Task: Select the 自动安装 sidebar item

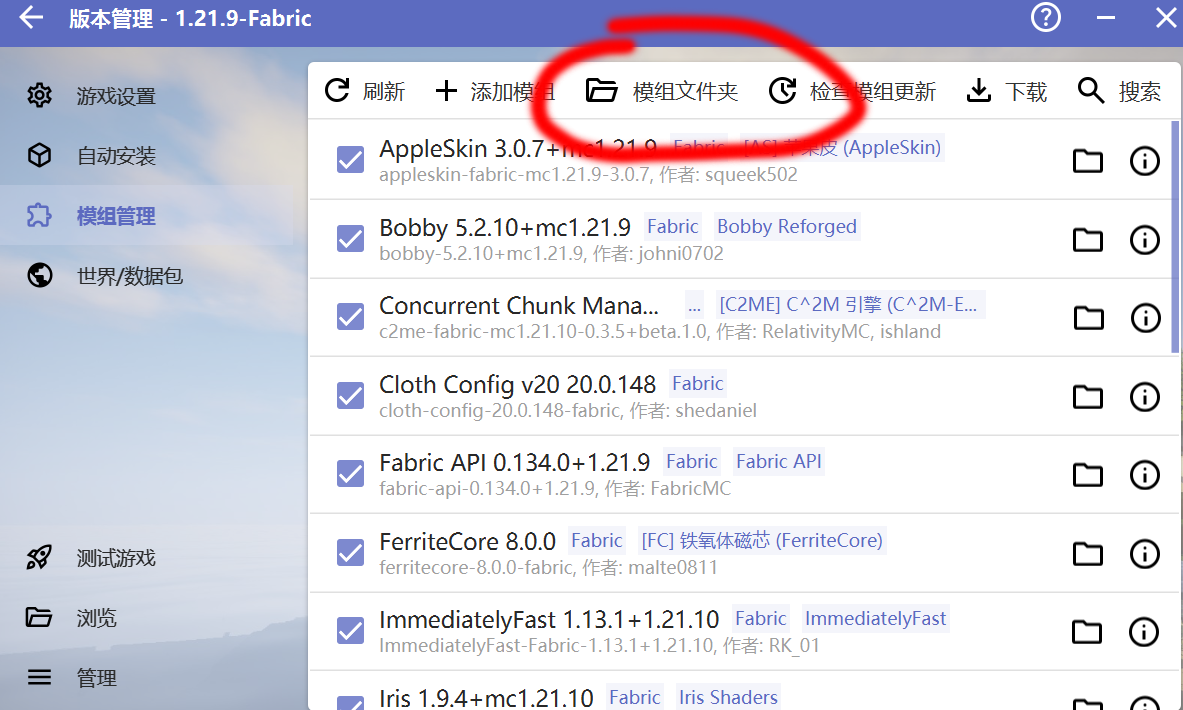Action: (x=115, y=156)
